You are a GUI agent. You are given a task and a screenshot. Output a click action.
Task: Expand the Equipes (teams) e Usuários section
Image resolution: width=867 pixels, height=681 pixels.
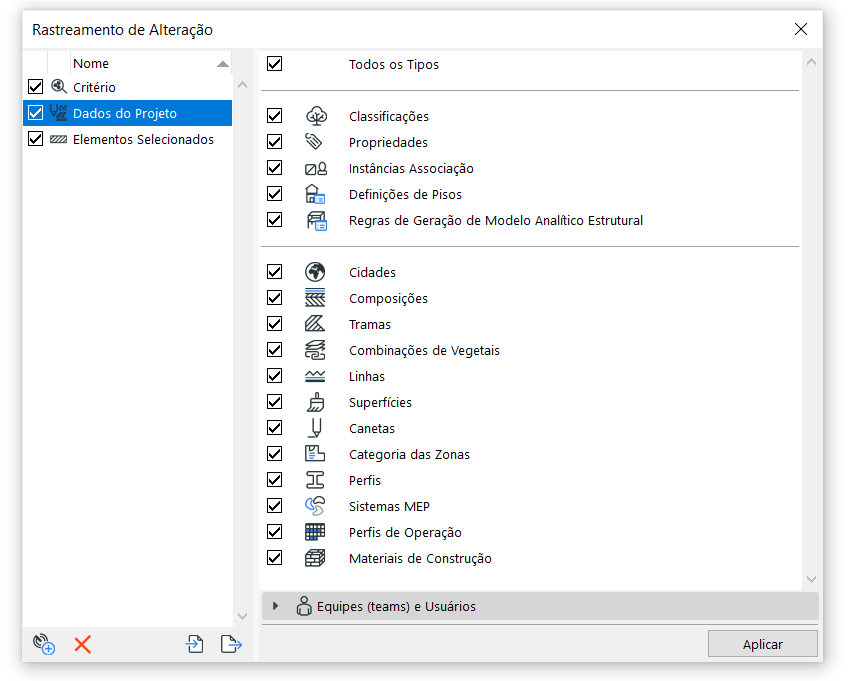click(276, 606)
